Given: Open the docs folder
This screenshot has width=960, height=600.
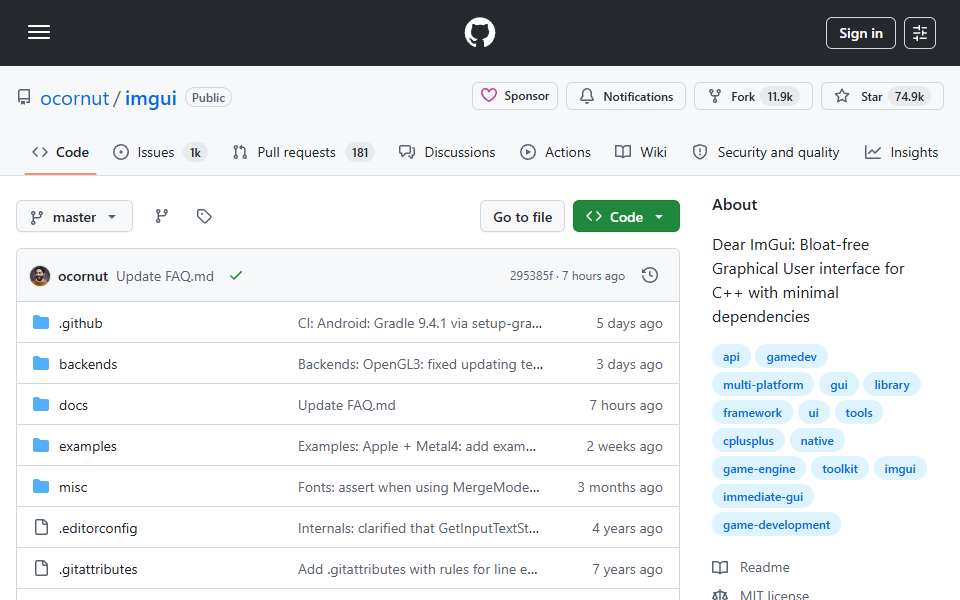Looking at the screenshot, I should click(x=73, y=405).
